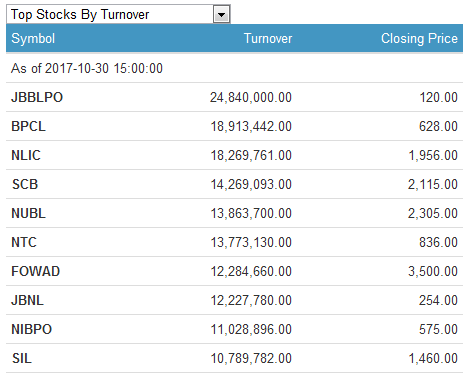Open the NUBL stock symbol
Viewport: 469px width, 377px height.
[x=28, y=213]
